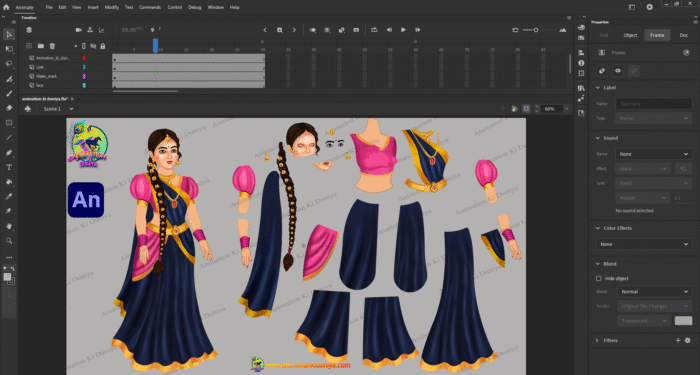700x375 pixels.
Task: Toggle visibility of all layers
Action: tap(93, 46)
